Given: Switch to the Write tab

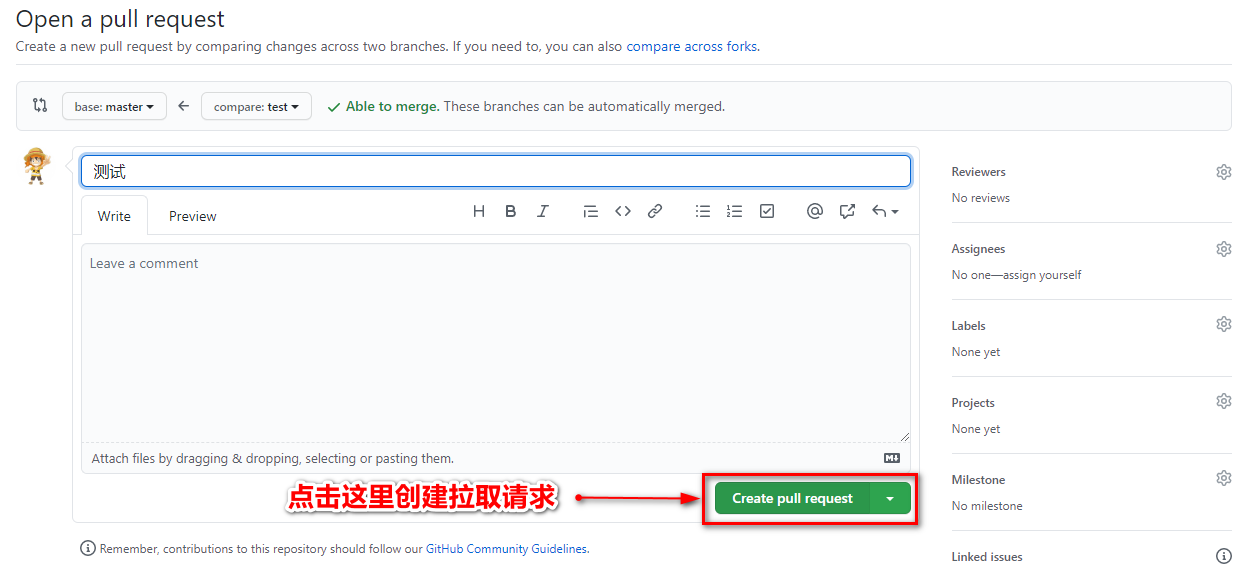Looking at the screenshot, I should pos(114,216).
